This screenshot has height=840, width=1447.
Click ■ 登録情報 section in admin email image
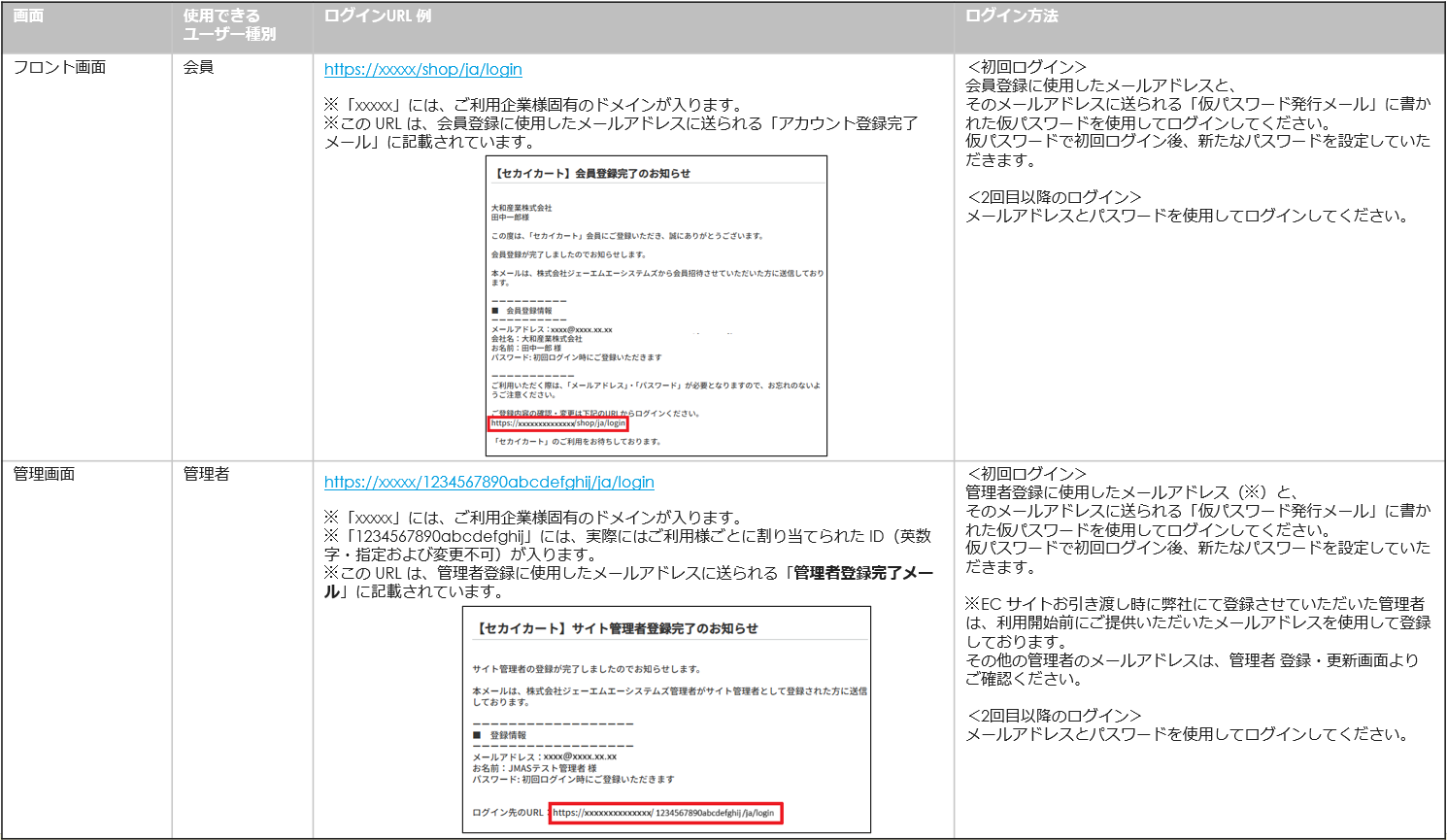500,735
